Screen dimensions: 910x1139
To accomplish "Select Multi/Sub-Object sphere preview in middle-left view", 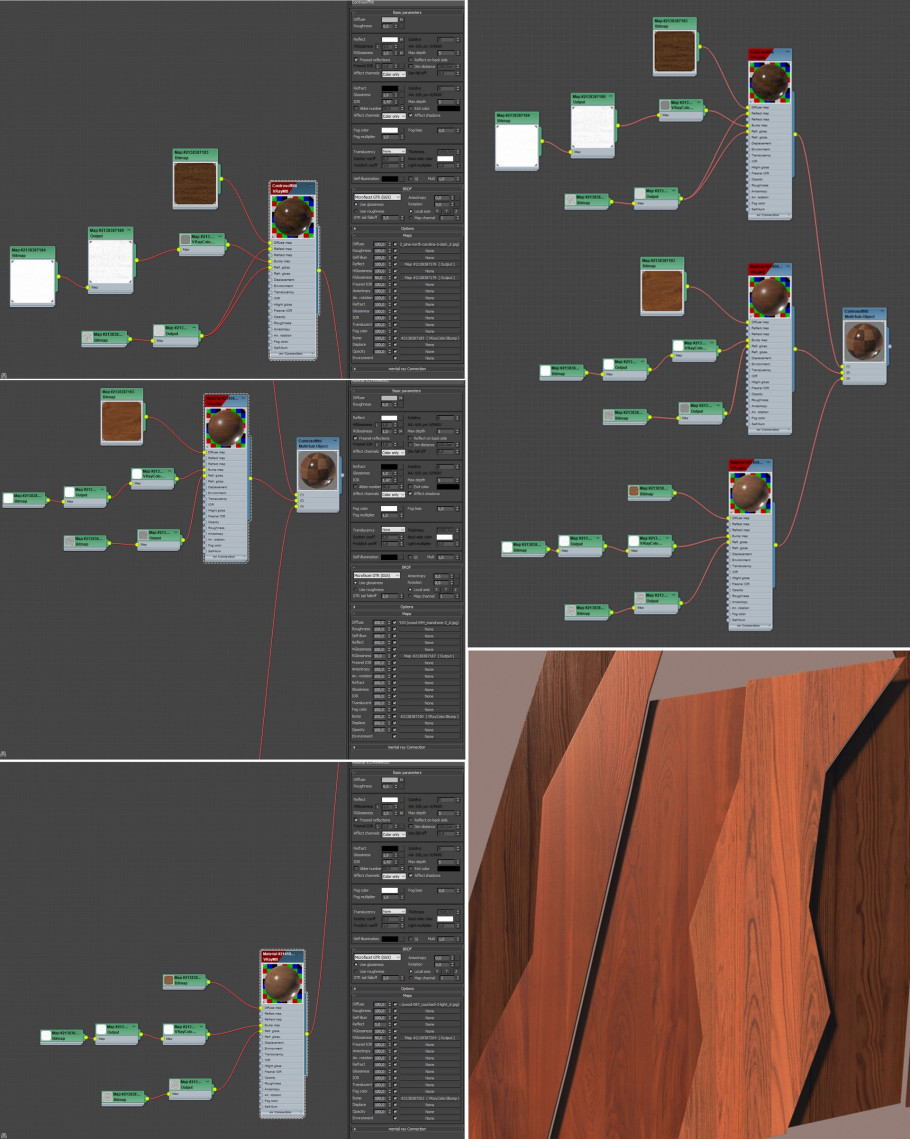I will [x=317, y=470].
